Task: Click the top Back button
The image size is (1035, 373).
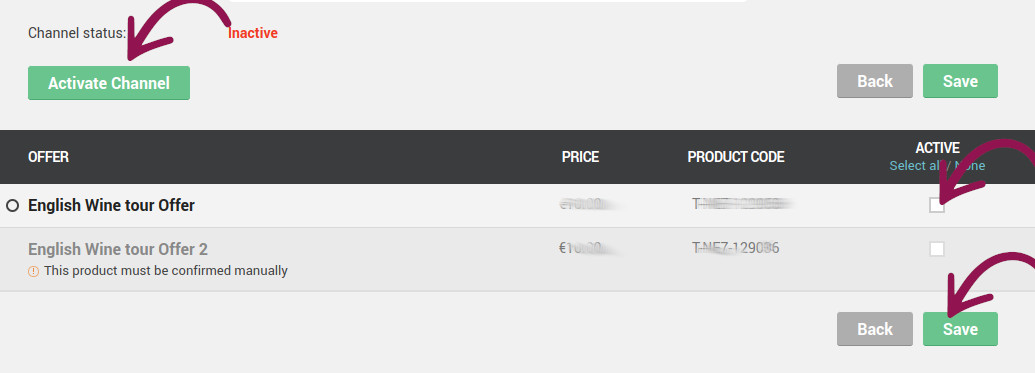Action: pos(875,81)
